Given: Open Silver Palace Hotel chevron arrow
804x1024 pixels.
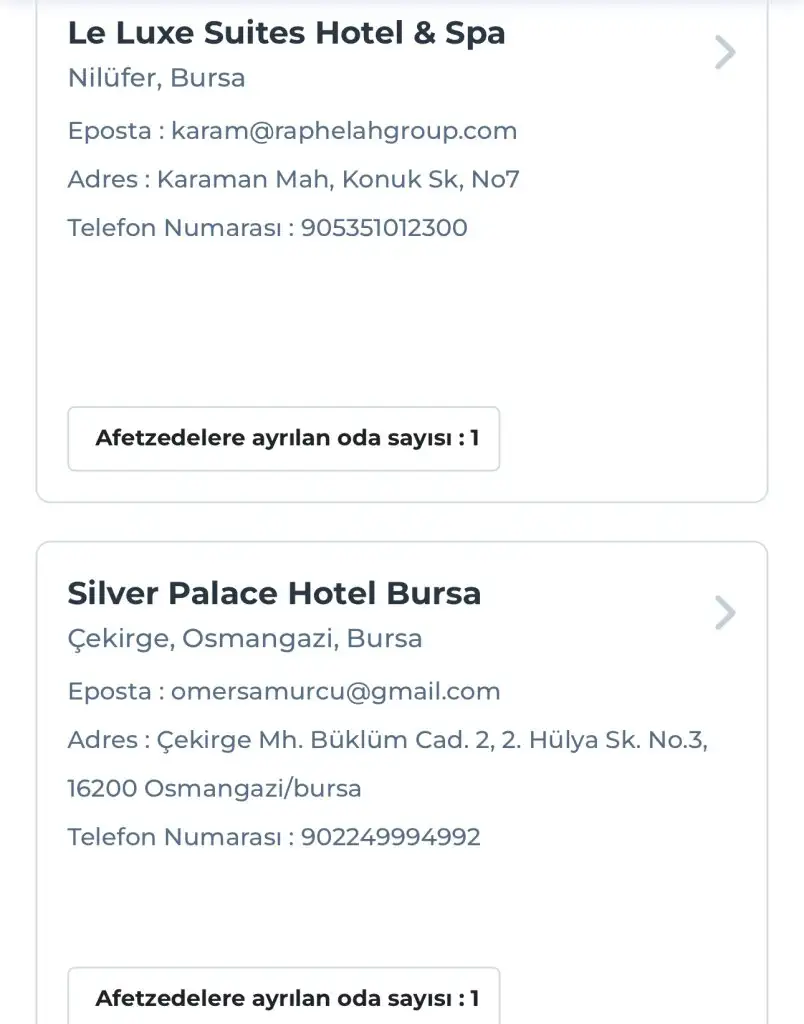Looking at the screenshot, I should [725, 612].
